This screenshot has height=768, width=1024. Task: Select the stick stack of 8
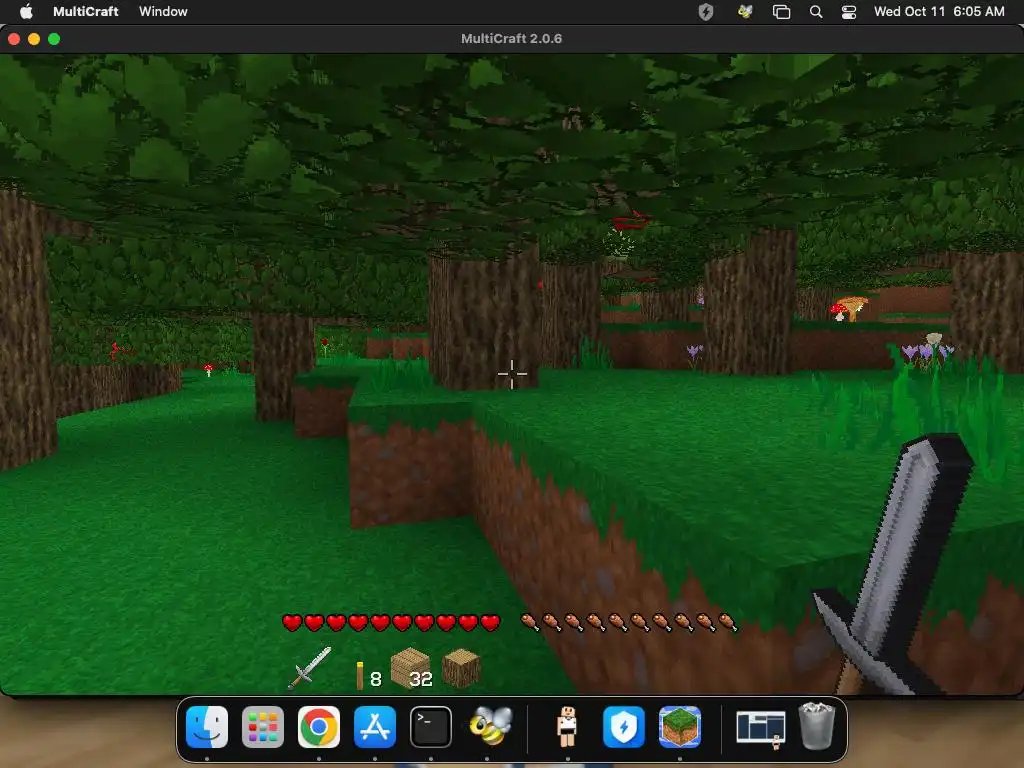click(x=368, y=675)
